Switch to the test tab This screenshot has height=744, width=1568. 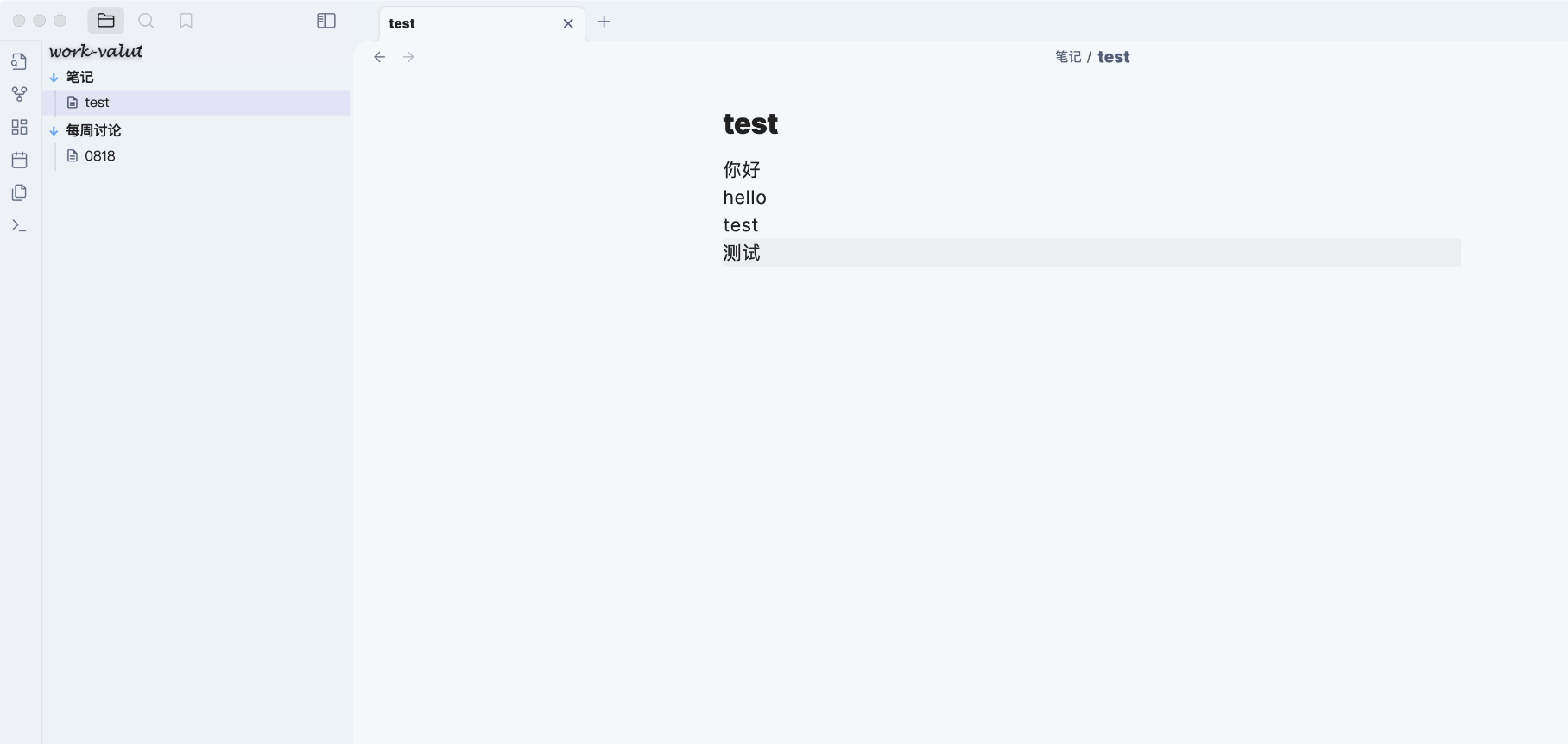click(x=466, y=23)
